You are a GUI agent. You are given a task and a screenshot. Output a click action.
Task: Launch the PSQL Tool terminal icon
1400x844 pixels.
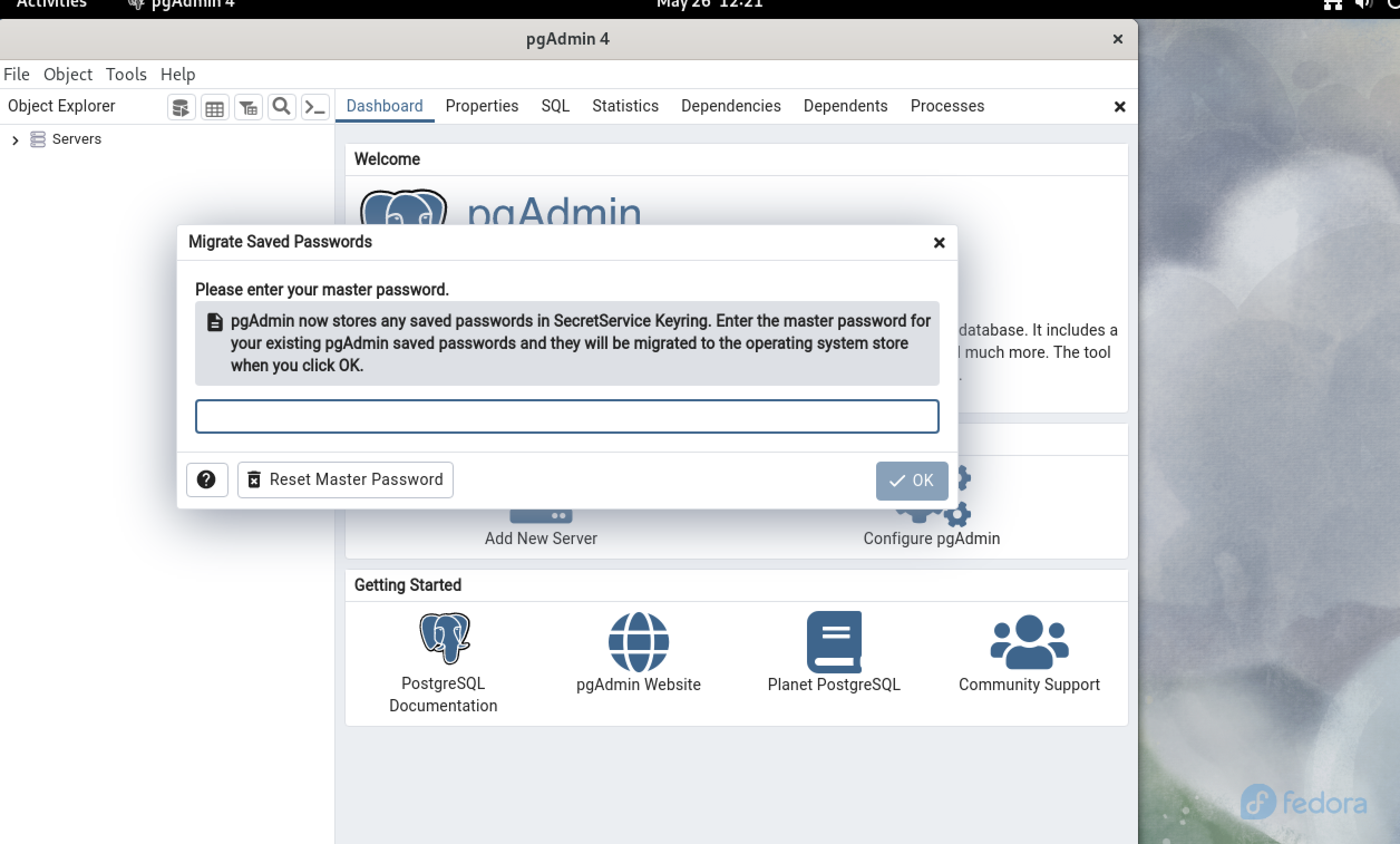[x=315, y=106]
